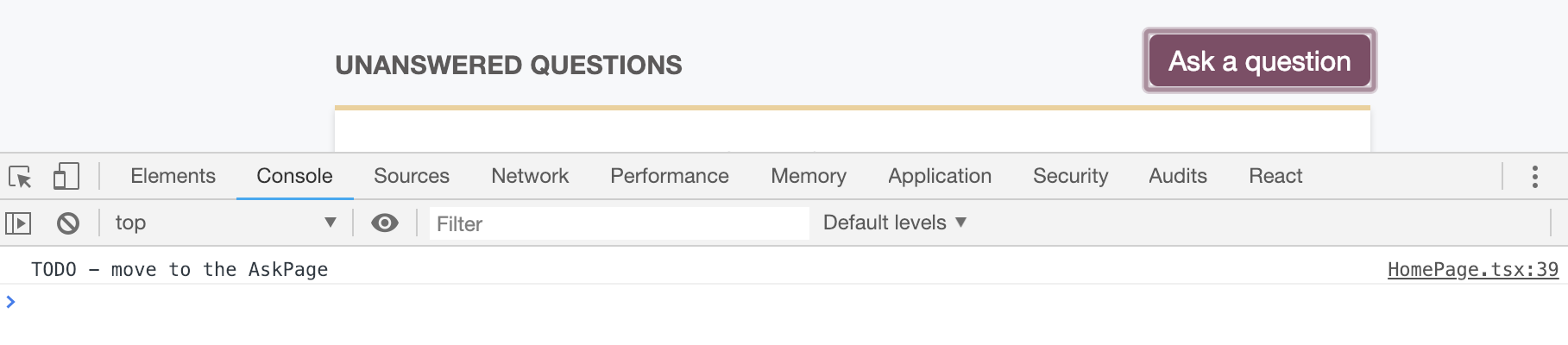
Task: Toggle the live expression eye icon
Action: [x=385, y=223]
